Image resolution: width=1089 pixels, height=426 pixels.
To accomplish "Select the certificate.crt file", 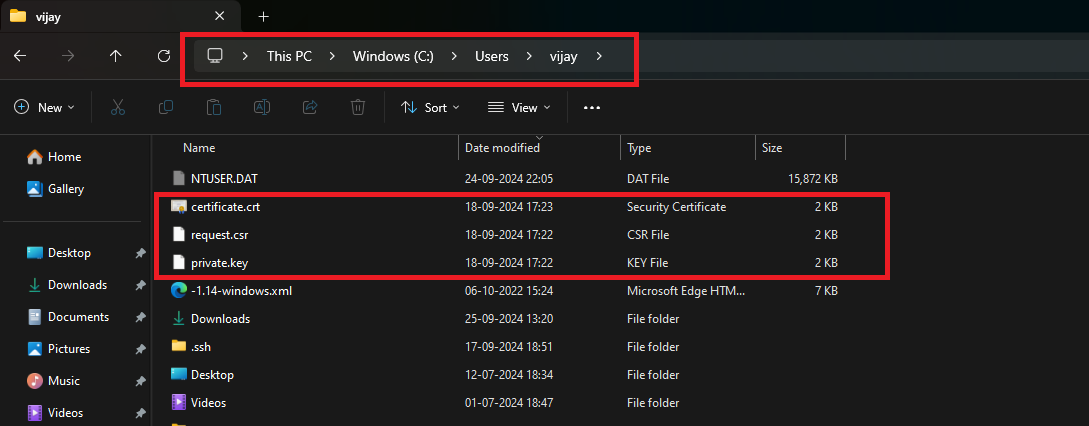I will [225, 207].
